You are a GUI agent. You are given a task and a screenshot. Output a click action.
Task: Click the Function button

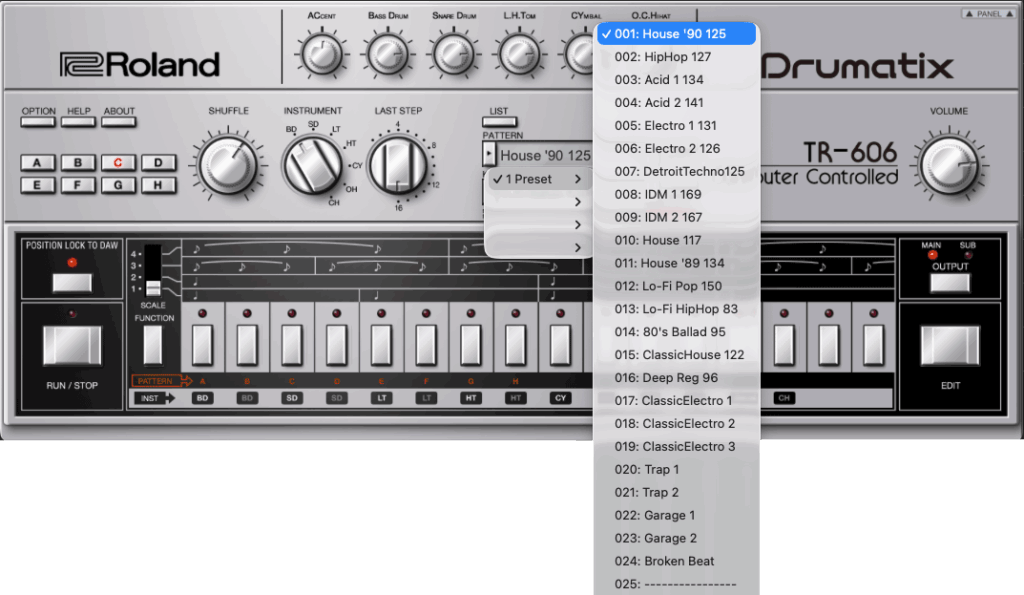(x=153, y=344)
